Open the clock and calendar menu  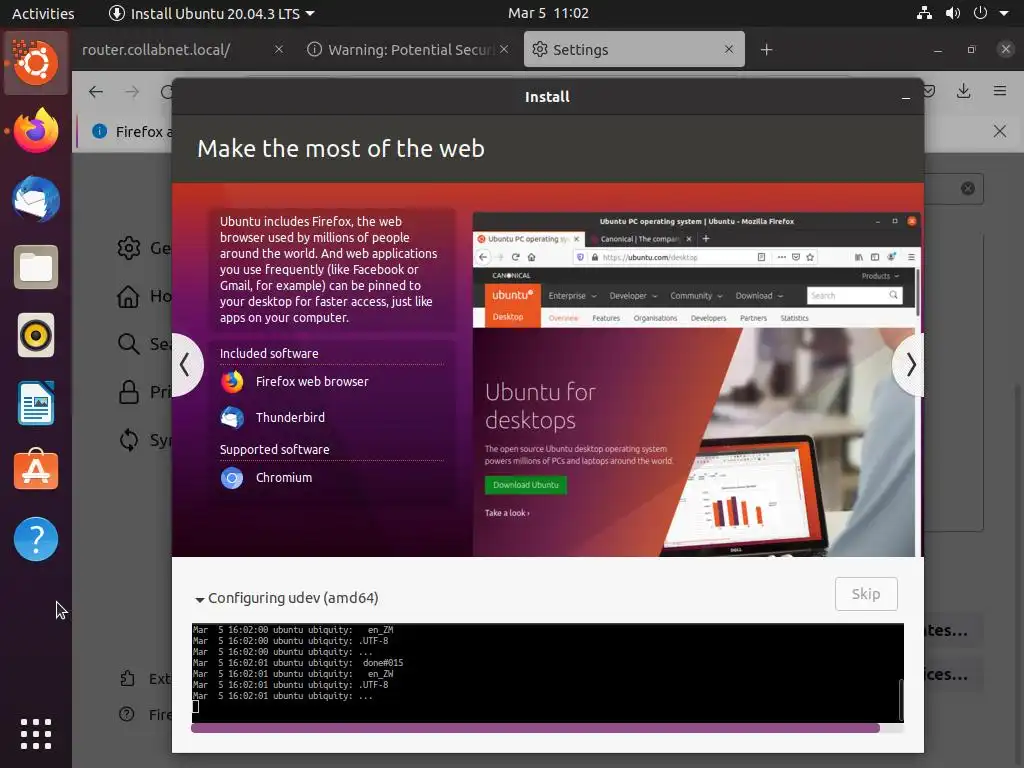[549, 13]
